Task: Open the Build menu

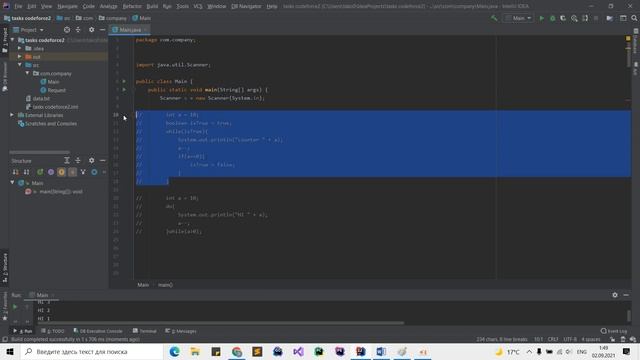Action: tap(152, 6)
